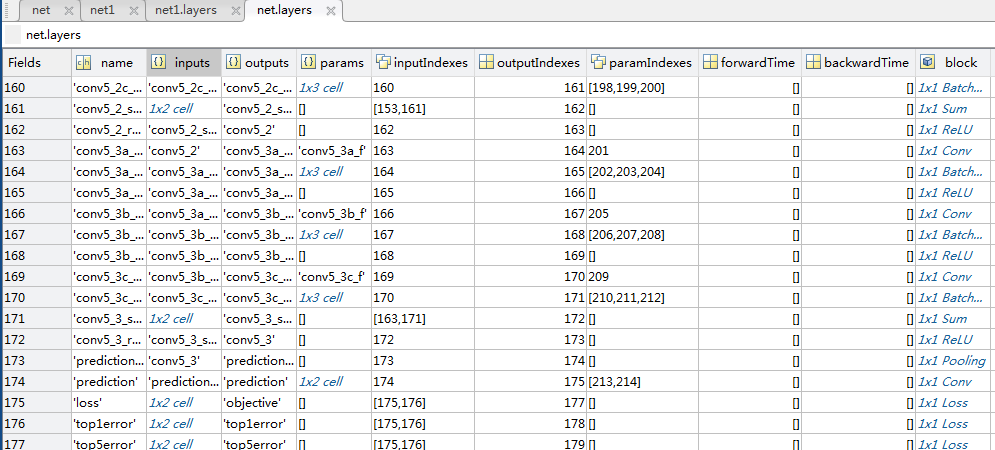This screenshot has height=450, width=995.
Task: Select the Fields column header
Action: (37, 63)
